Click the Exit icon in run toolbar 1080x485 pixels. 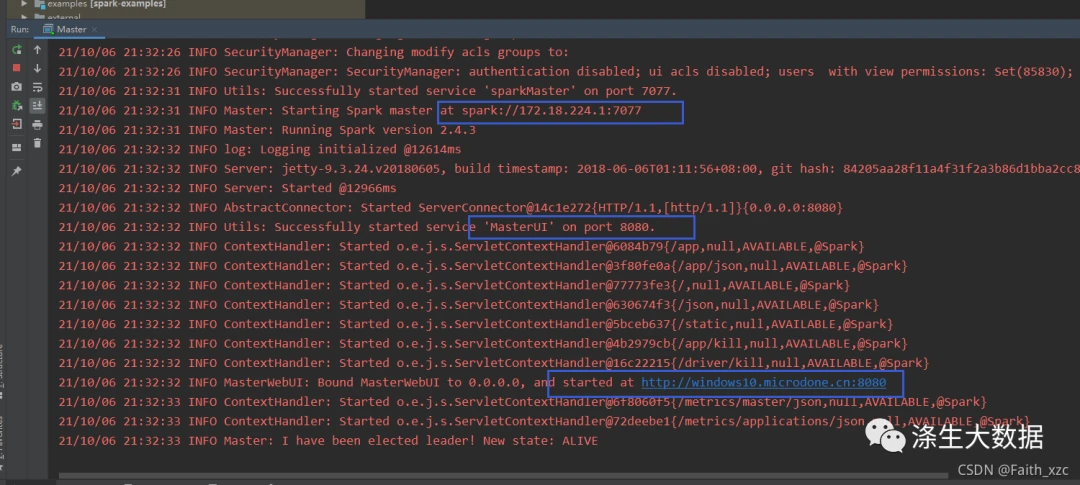(x=17, y=124)
